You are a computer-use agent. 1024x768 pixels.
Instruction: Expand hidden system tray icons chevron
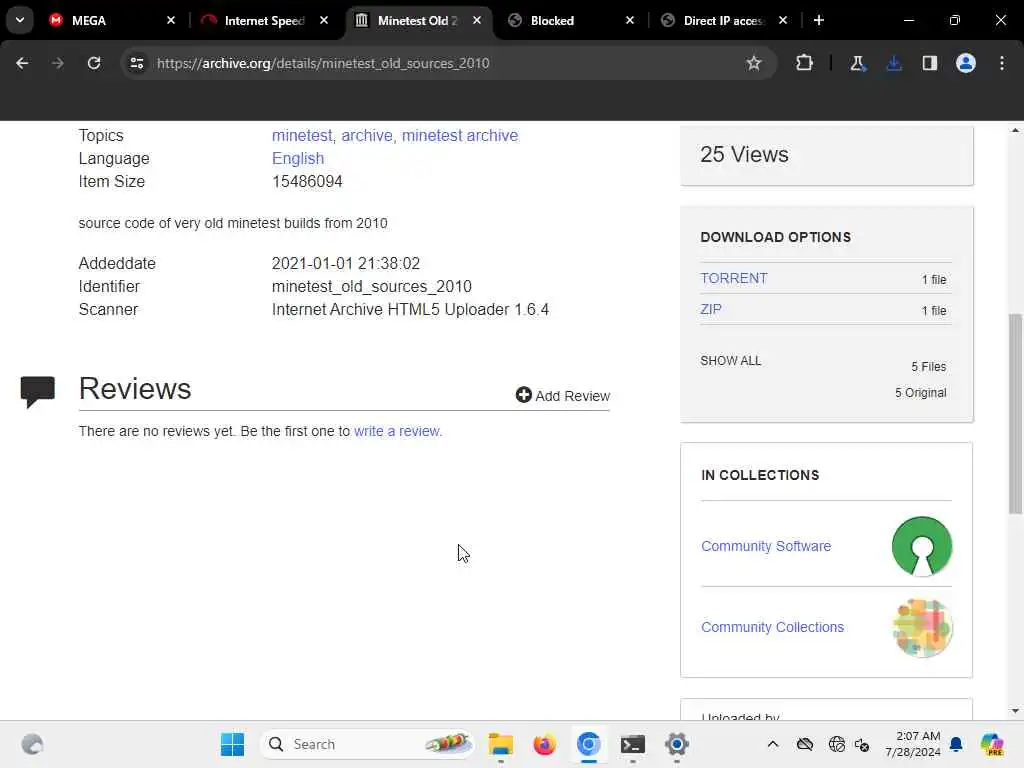click(773, 744)
